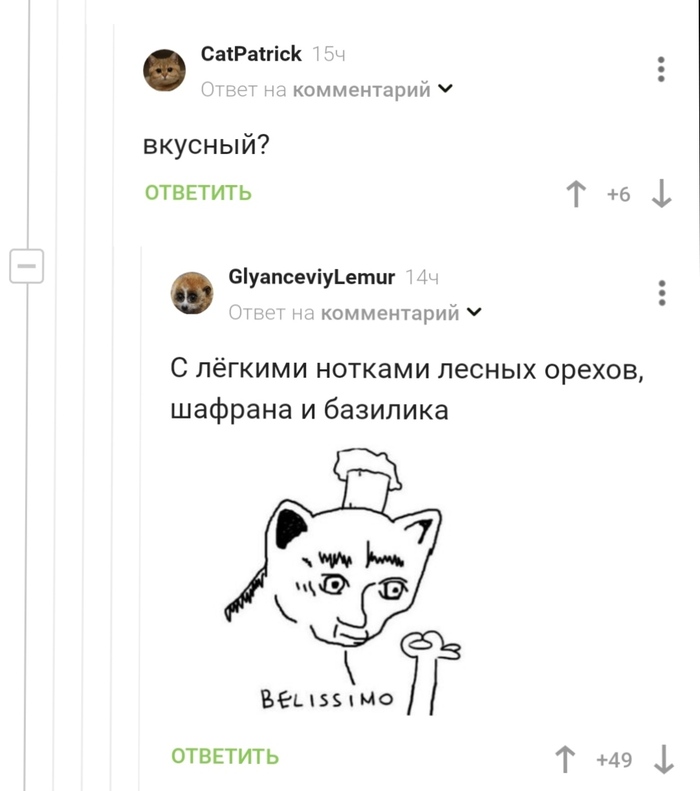
Task: Open CatPatrick username profile link
Action: tap(251, 53)
